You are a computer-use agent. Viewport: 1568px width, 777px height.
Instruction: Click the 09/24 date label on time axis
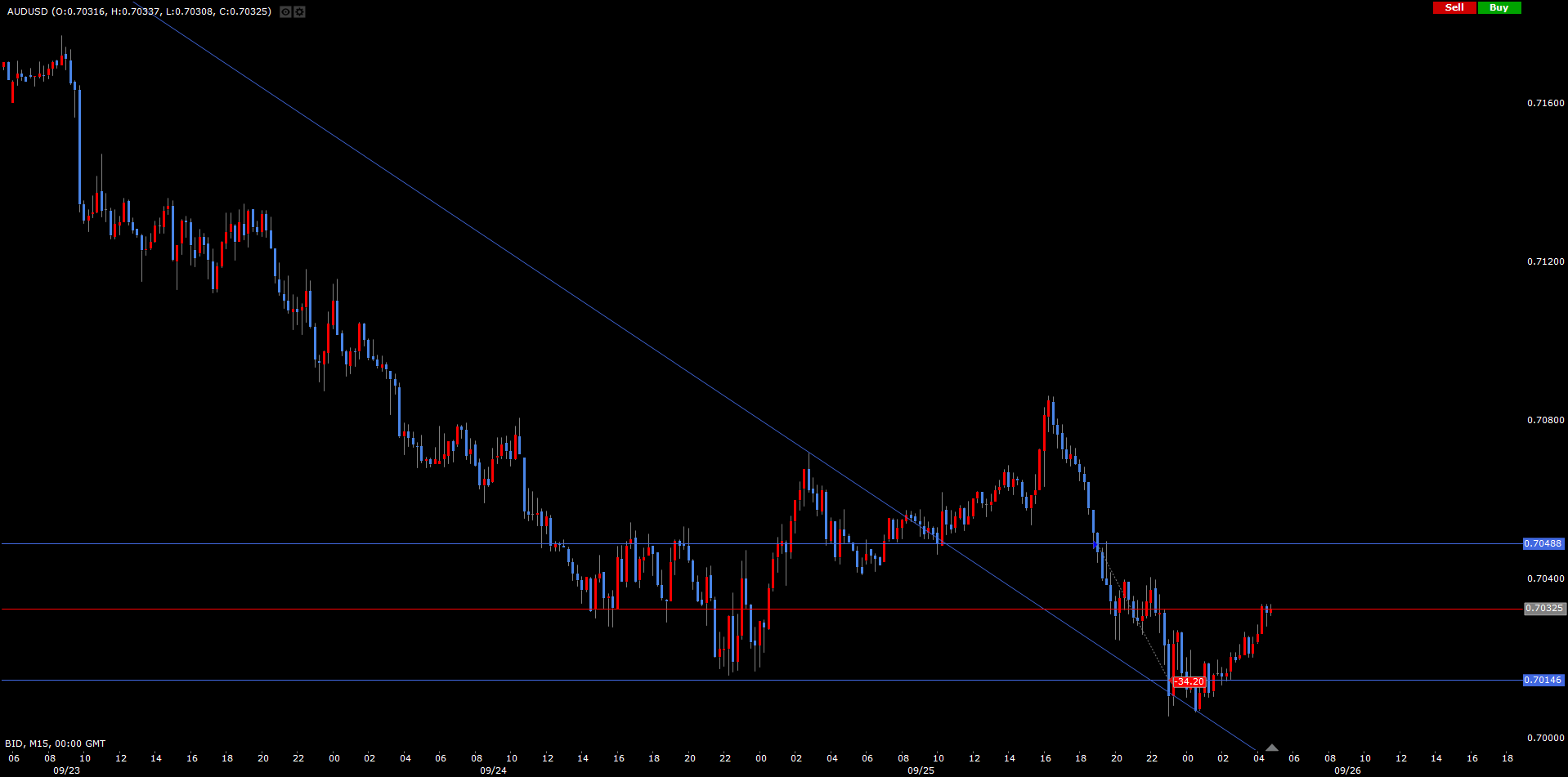coord(493,770)
